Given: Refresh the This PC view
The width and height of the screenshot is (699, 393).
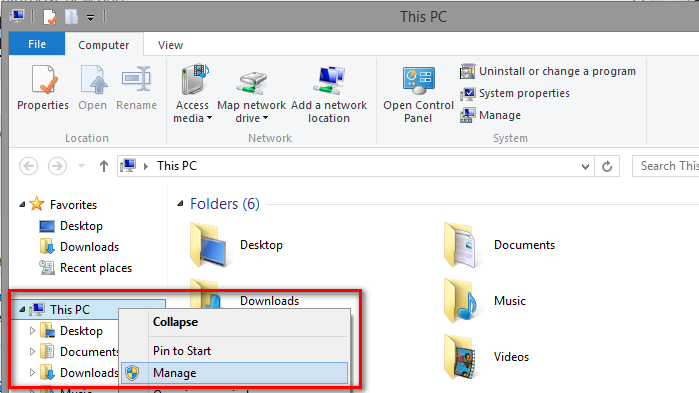Looking at the screenshot, I should pos(607,167).
